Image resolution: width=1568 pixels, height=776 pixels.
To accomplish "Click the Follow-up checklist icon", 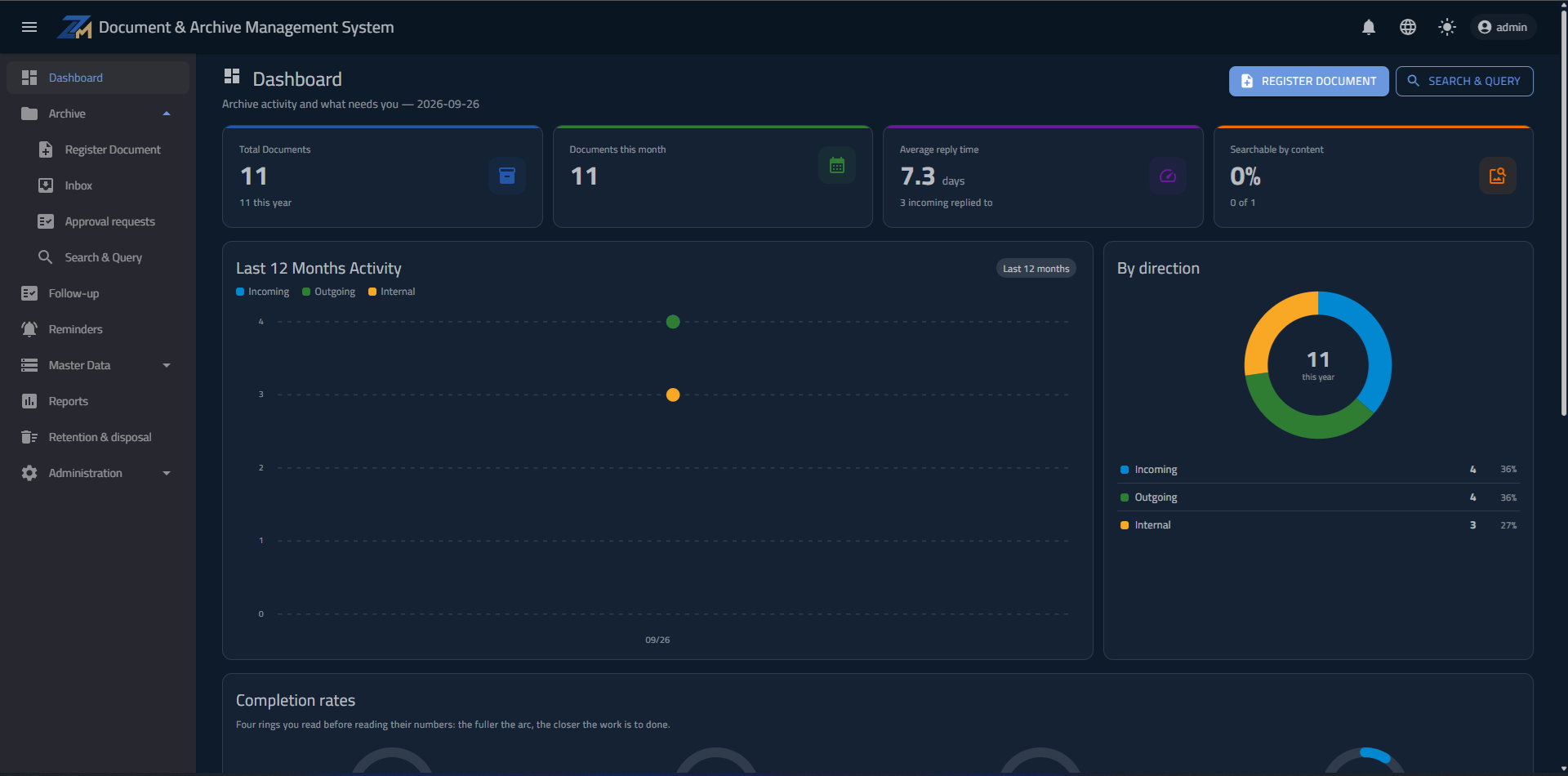I will coord(29,293).
